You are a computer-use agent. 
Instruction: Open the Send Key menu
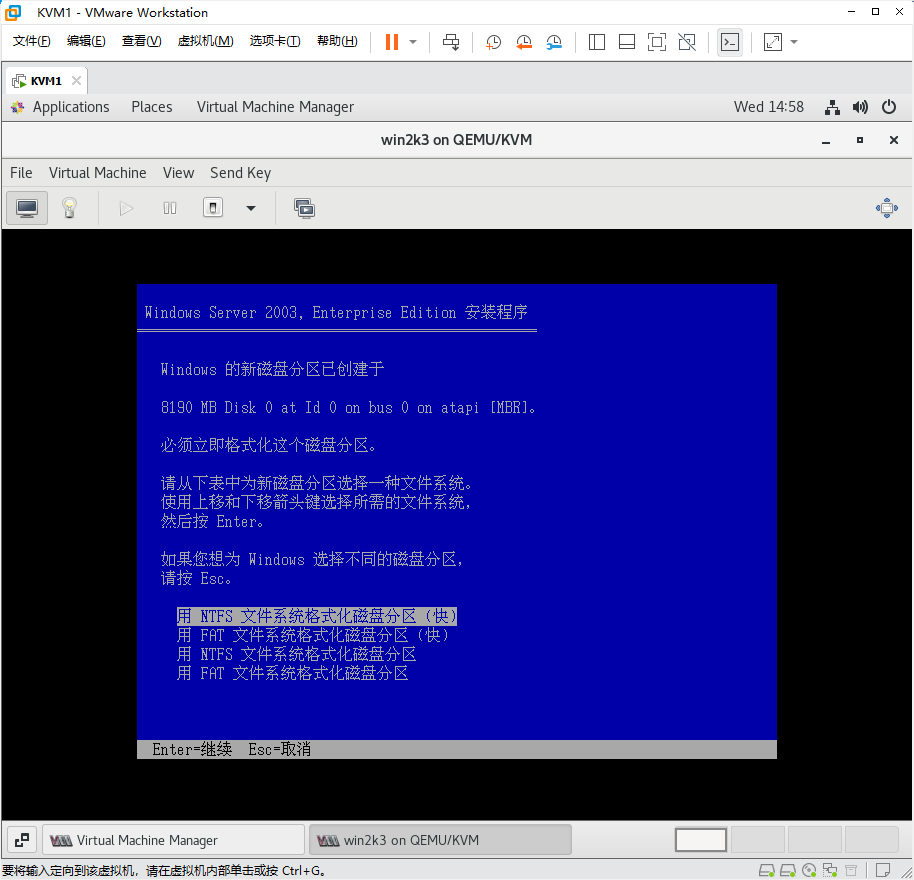(x=240, y=173)
